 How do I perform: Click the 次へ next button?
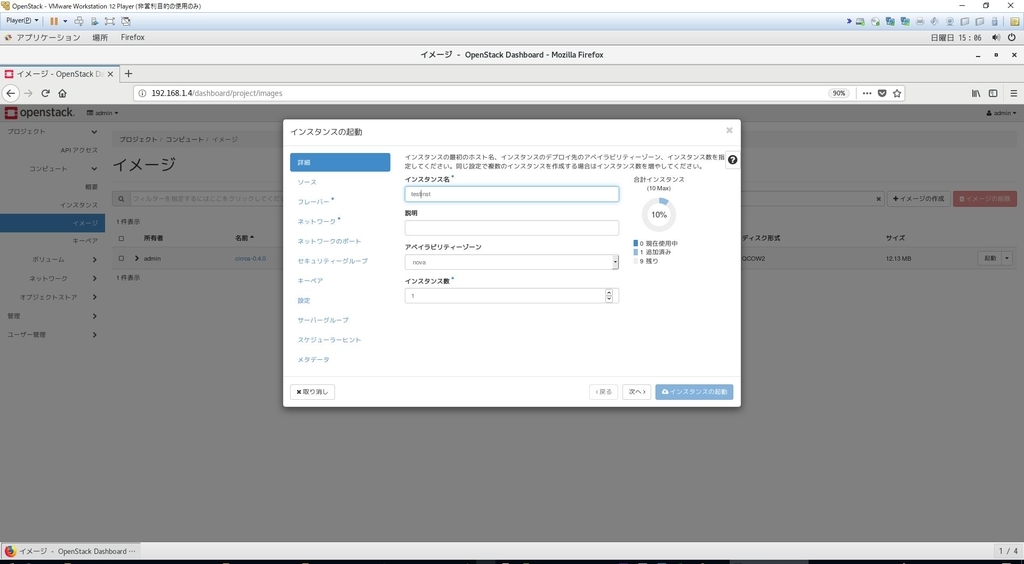pyautogui.click(x=636, y=392)
